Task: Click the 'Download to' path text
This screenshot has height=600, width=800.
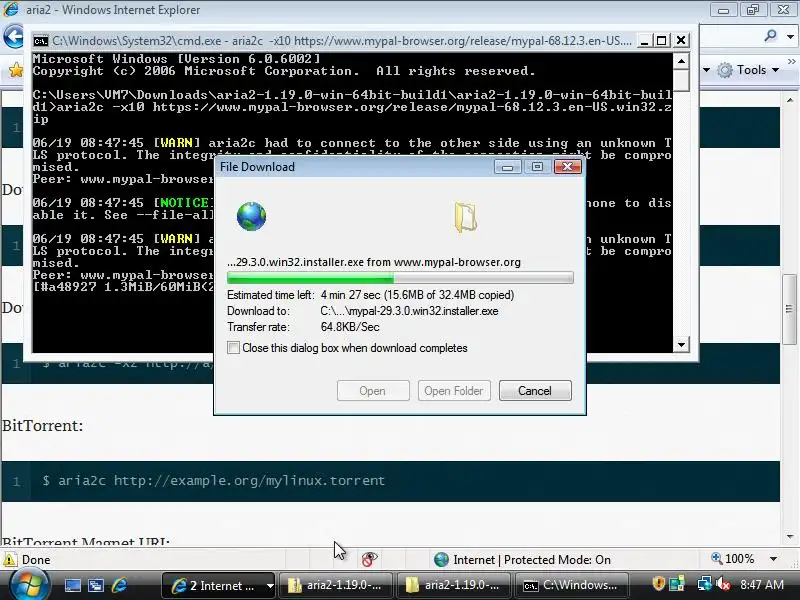Action: pos(409,311)
